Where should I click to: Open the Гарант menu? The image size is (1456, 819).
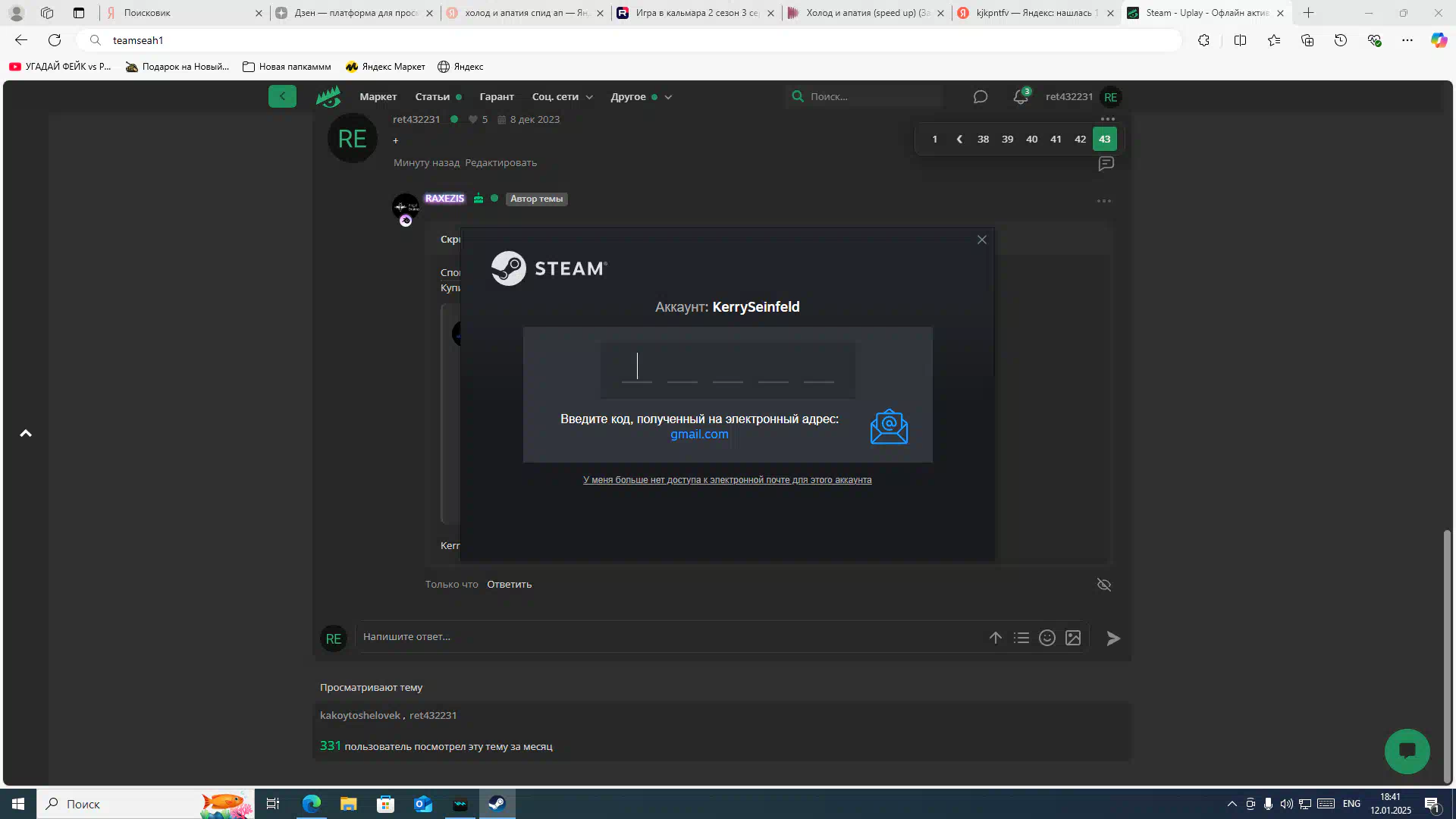[497, 97]
